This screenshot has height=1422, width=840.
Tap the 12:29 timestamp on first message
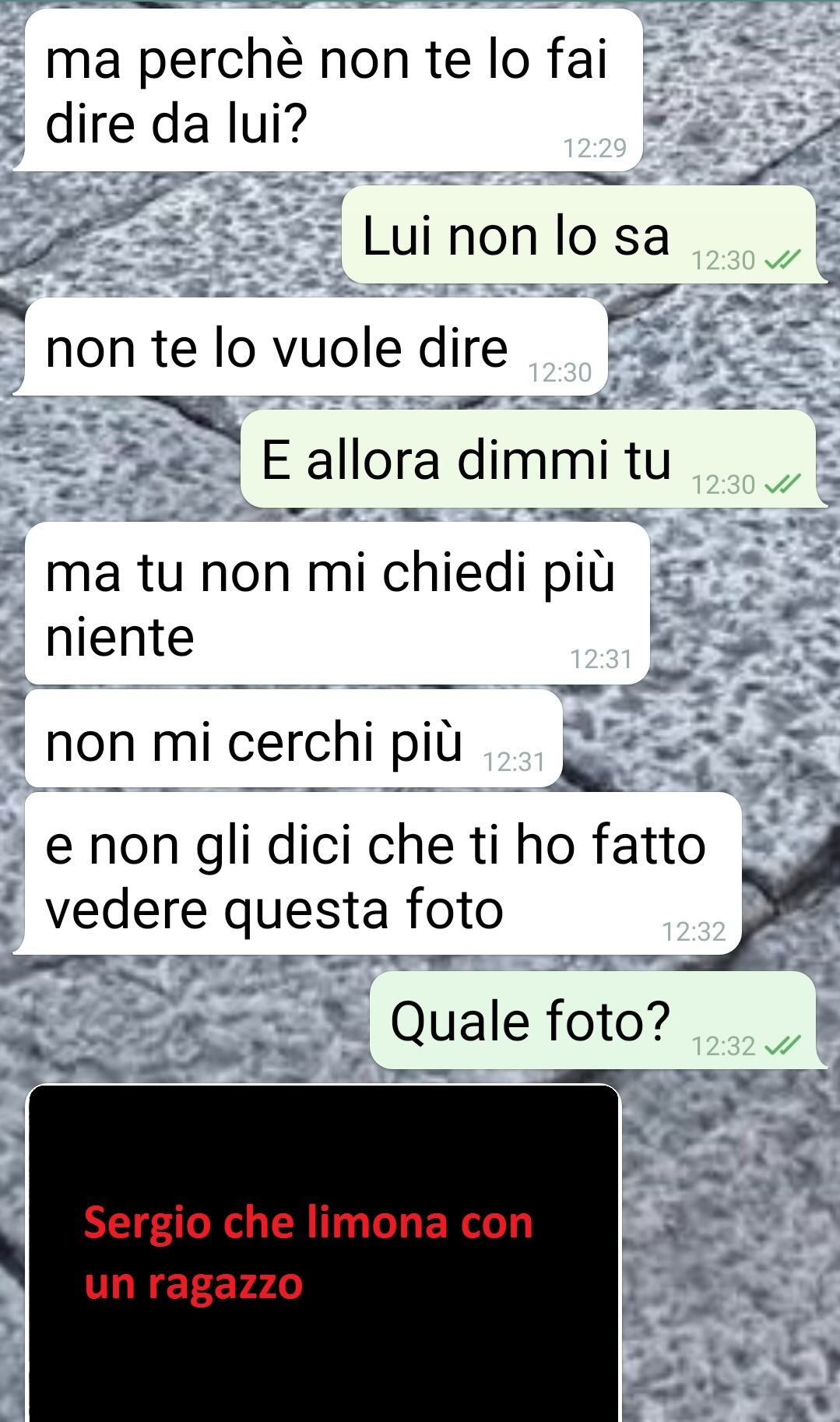click(595, 148)
